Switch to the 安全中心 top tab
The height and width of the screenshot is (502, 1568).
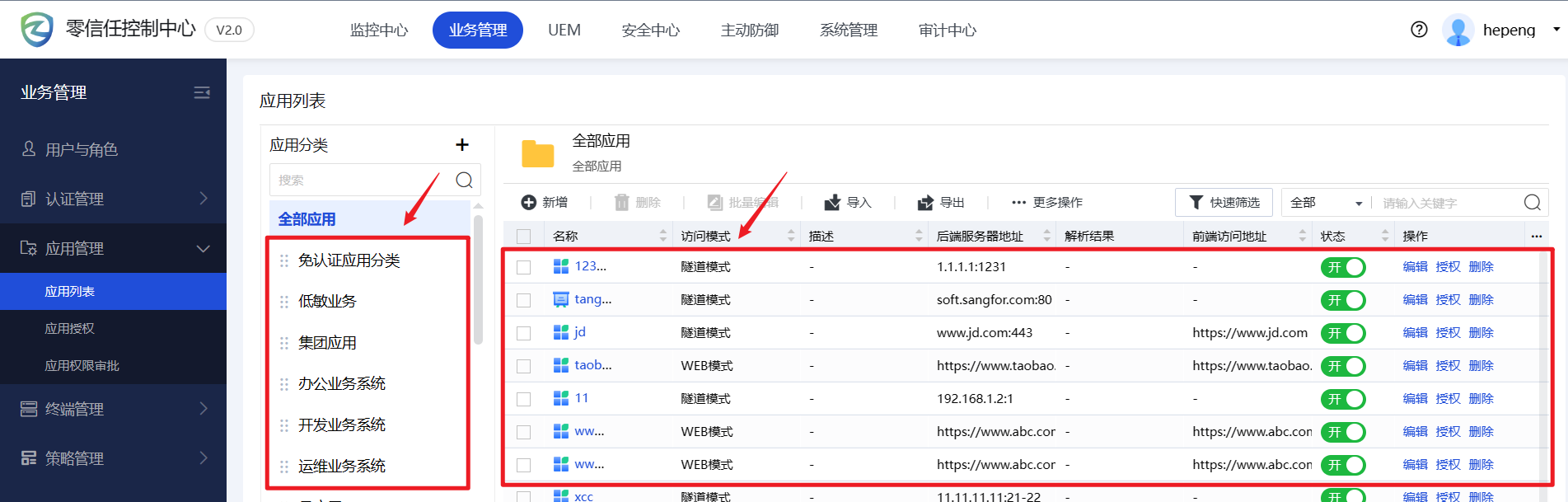pos(650,30)
